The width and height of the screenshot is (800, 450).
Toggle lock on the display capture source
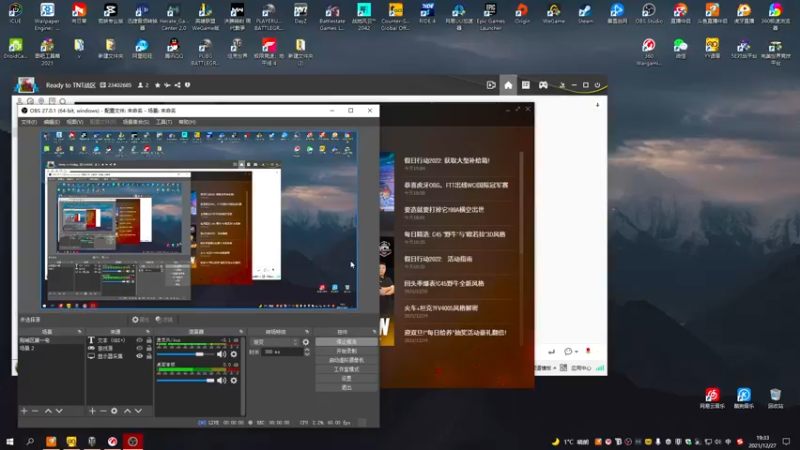pyautogui.click(x=148, y=356)
